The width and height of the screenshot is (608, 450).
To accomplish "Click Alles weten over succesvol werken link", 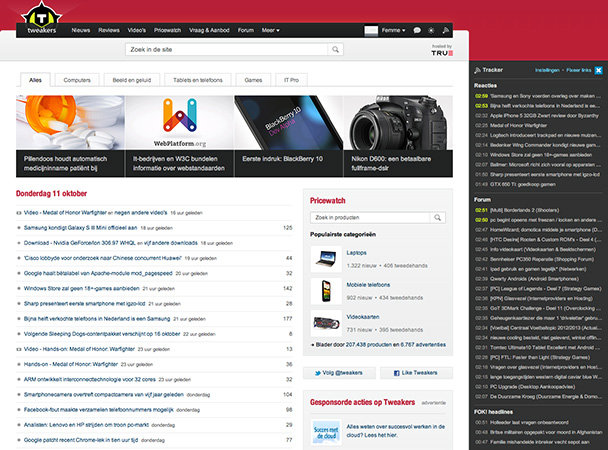I will pos(396,431).
